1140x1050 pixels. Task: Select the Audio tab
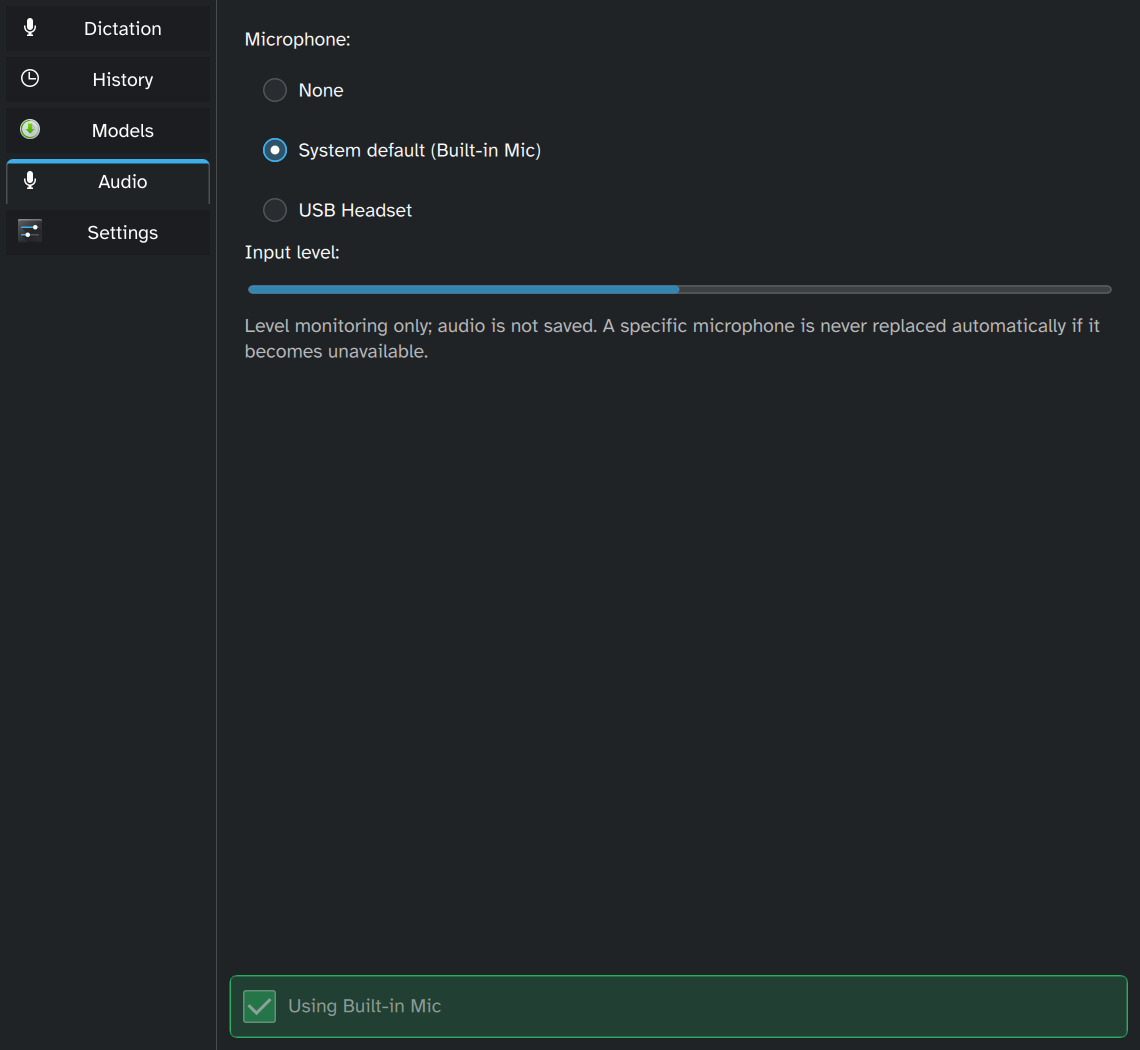108,181
